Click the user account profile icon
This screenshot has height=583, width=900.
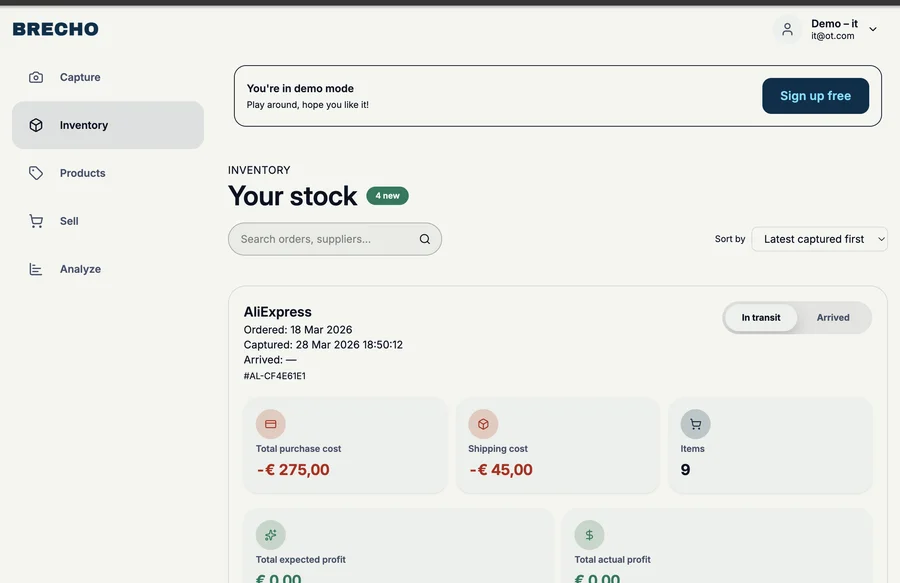(787, 29)
